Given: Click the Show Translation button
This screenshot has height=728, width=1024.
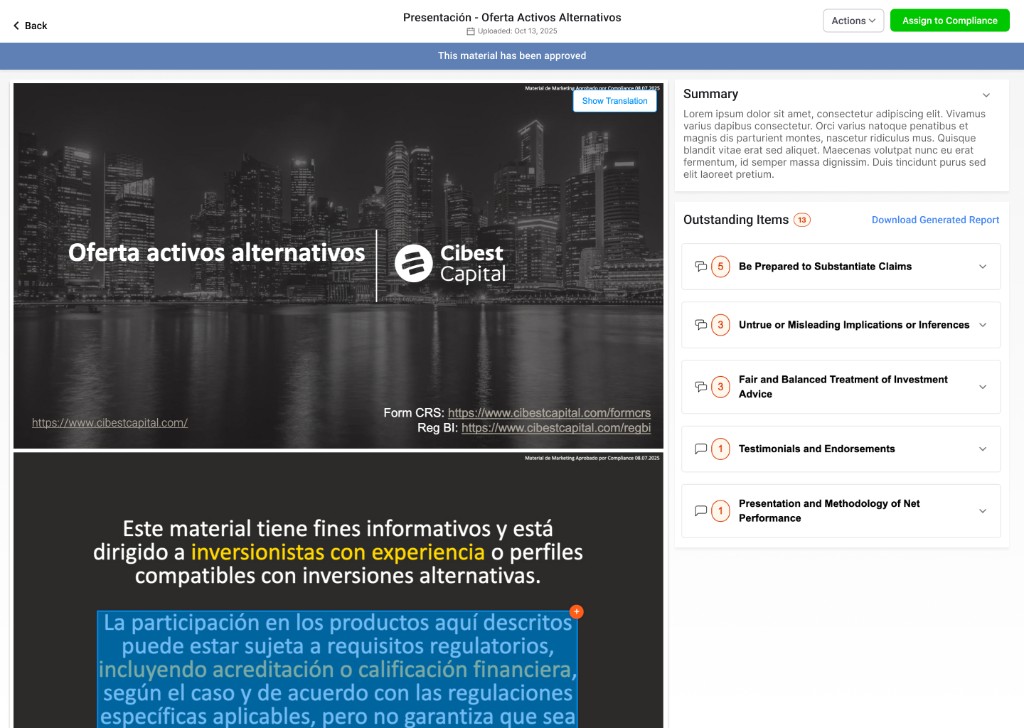Looking at the screenshot, I should 615,101.
